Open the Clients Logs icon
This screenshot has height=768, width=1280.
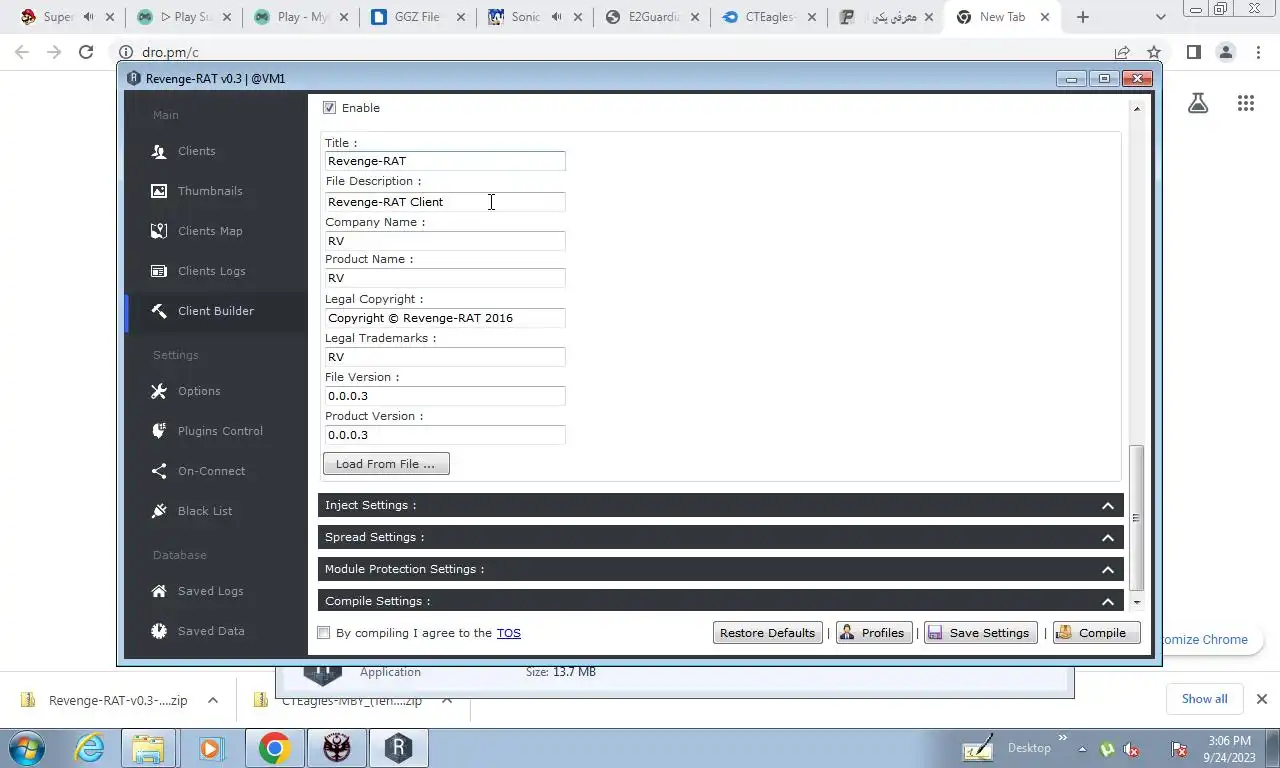coord(159,271)
